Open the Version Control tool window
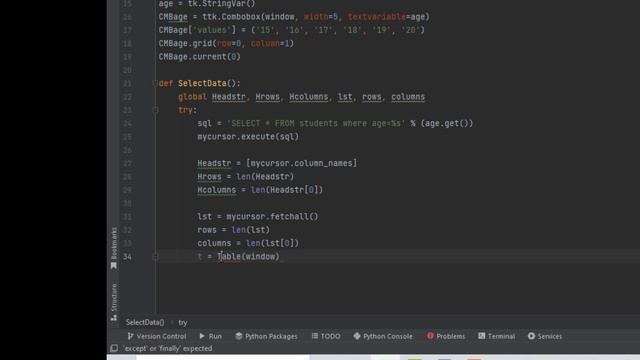This screenshot has height=360, width=640. (157, 336)
